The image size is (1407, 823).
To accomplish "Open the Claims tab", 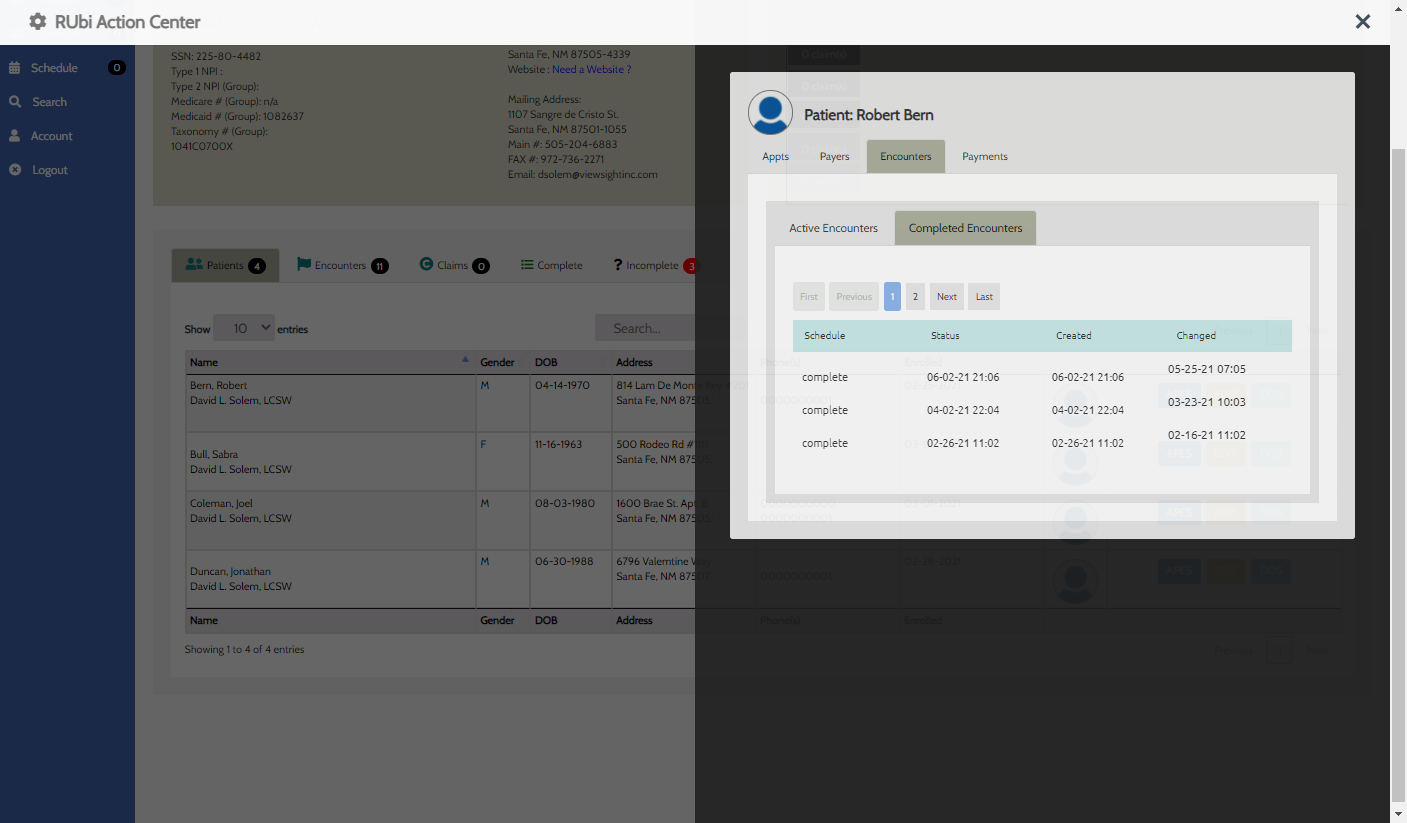I will coord(453,266).
